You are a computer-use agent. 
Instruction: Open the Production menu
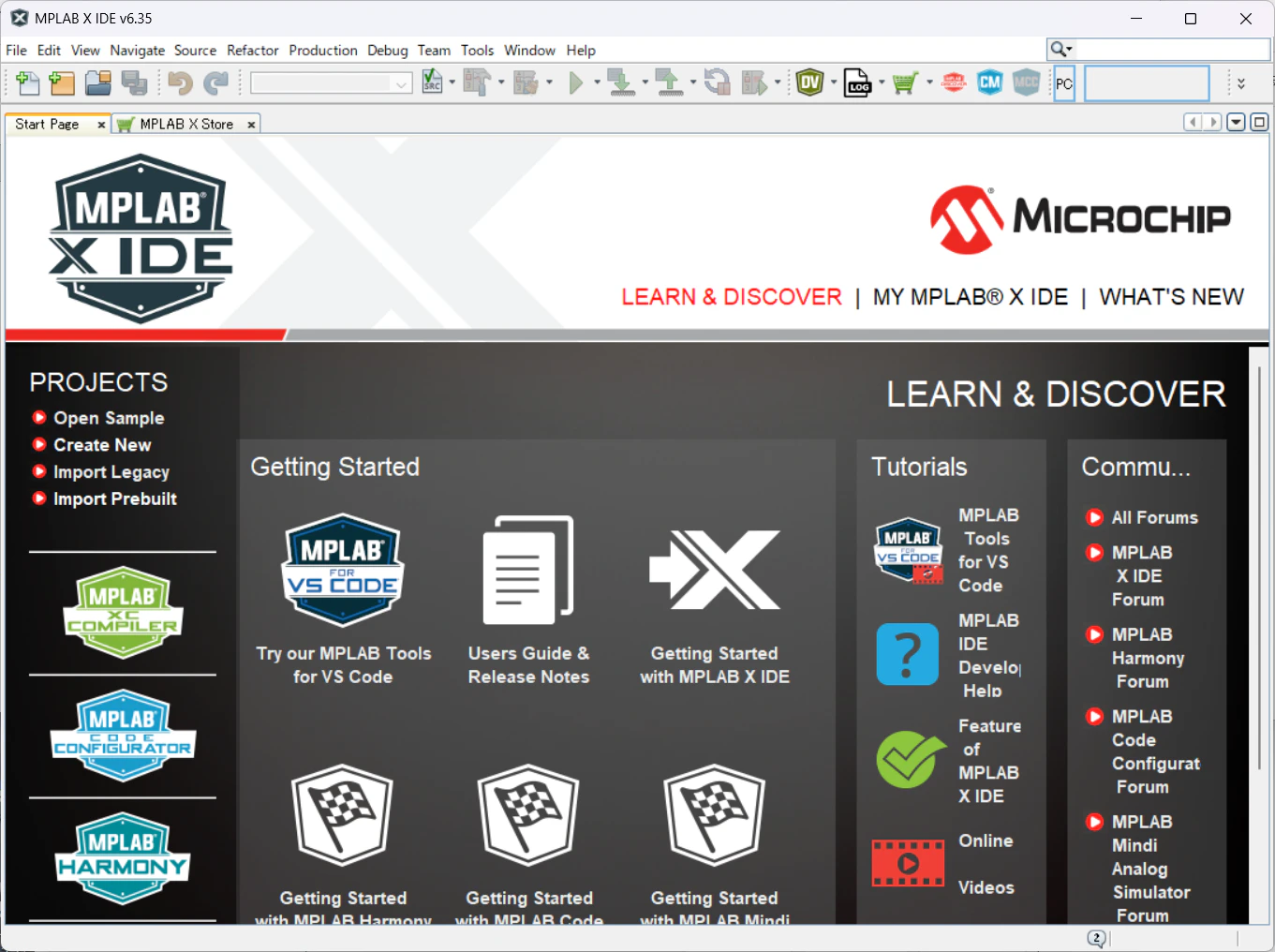pos(323,51)
